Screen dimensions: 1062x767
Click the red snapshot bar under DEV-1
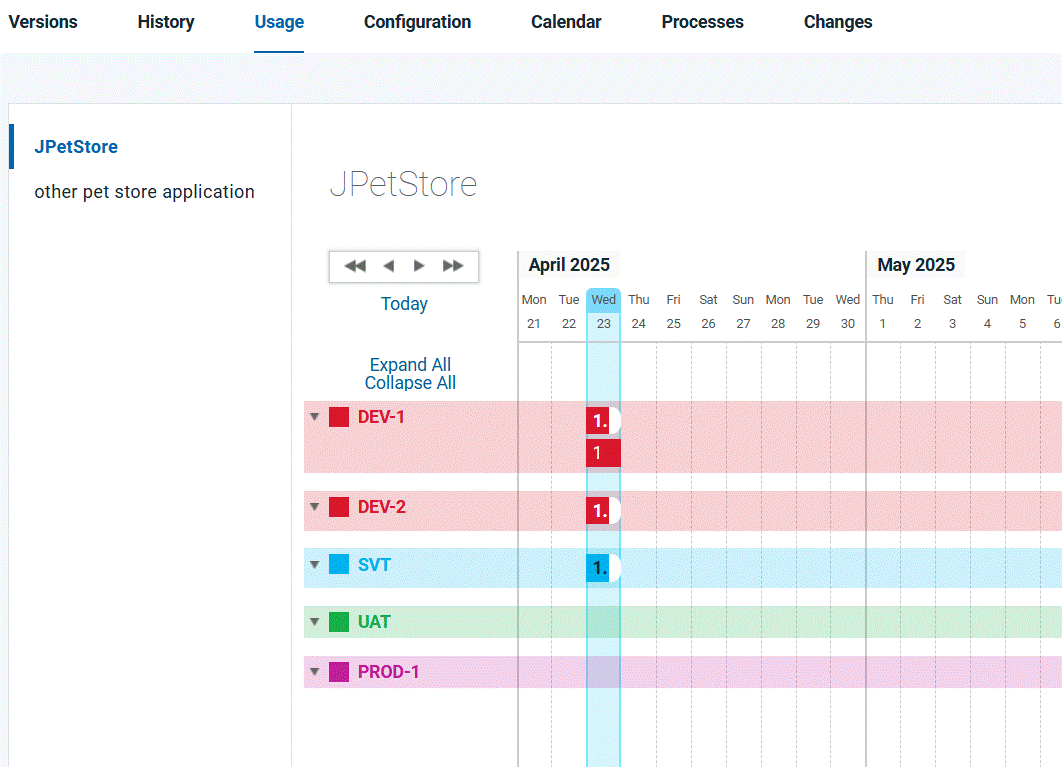click(601, 452)
